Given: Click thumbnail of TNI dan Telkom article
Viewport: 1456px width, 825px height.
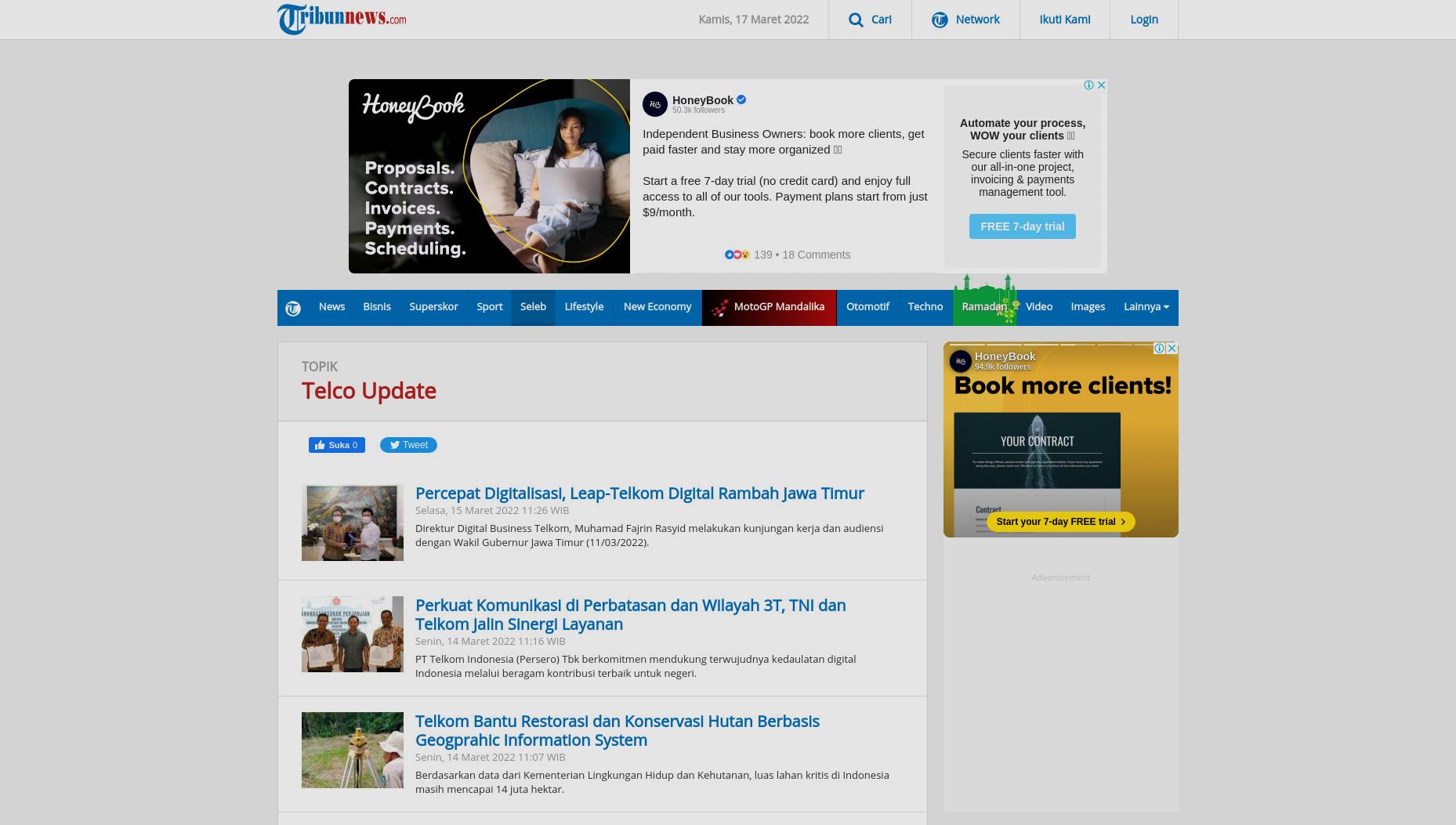Looking at the screenshot, I should pyautogui.click(x=353, y=635).
